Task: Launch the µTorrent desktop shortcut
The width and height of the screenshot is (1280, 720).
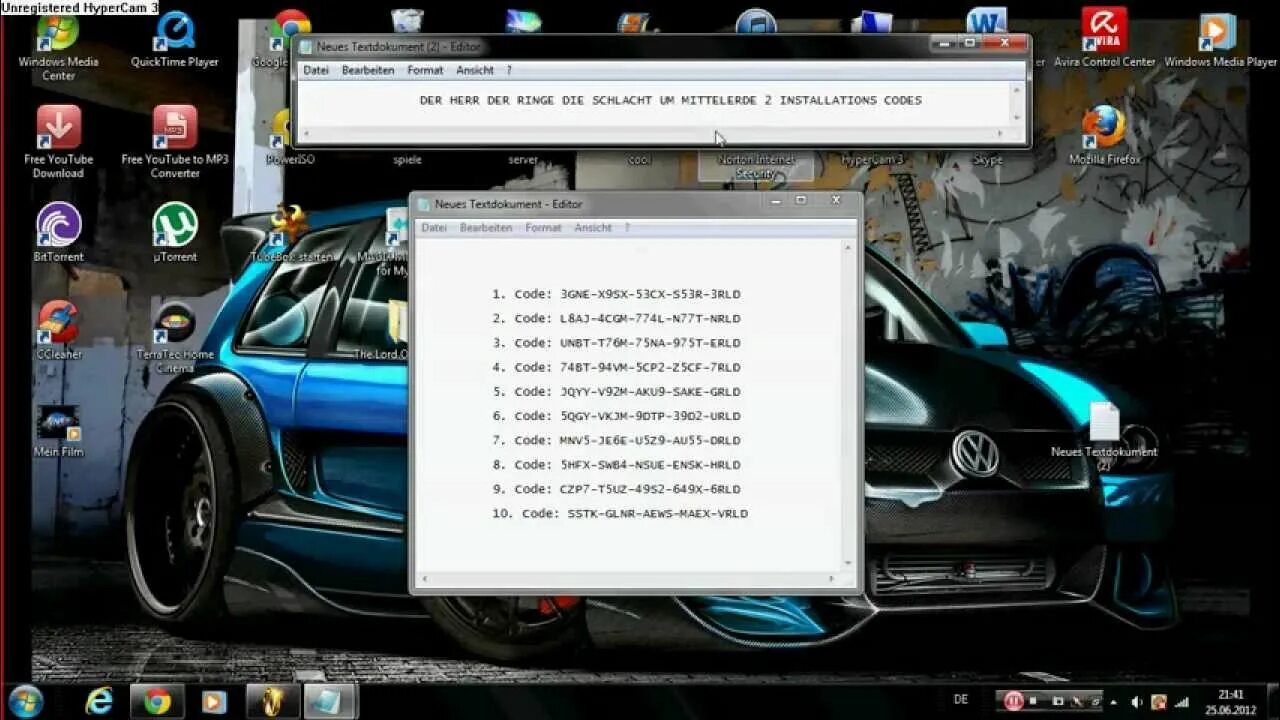Action: (x=175, y=233)
